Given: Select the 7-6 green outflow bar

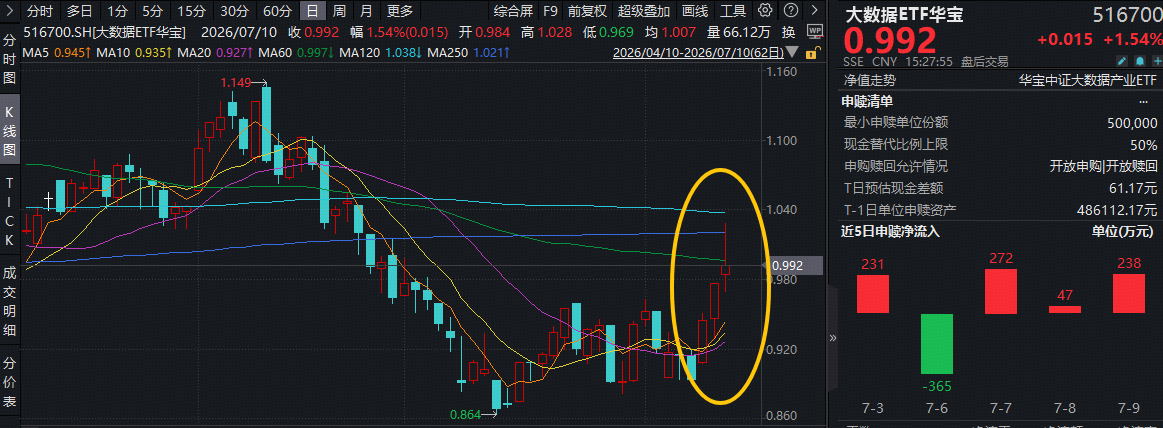Looking at the screenshot, I should pos(937,343).
